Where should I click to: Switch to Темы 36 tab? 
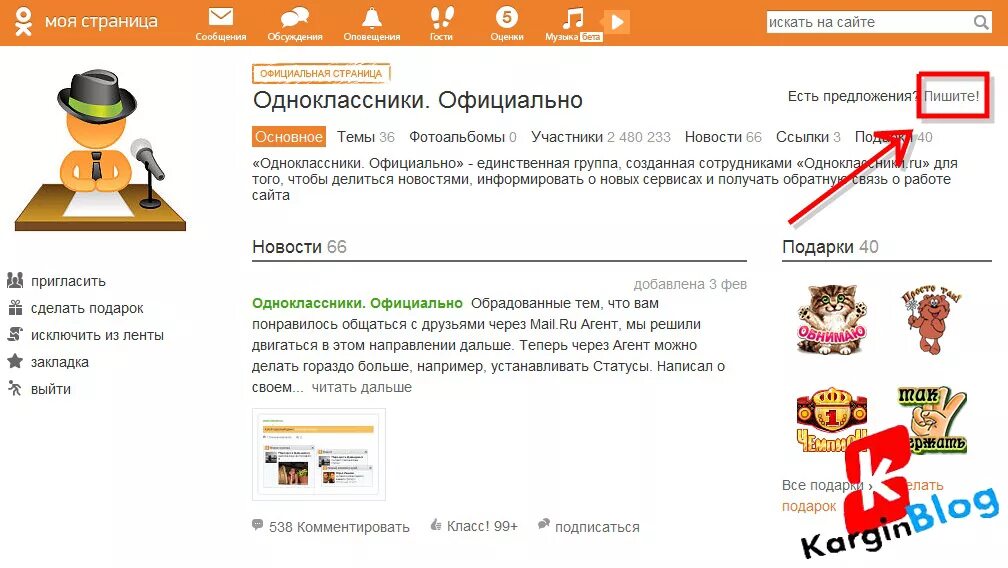pyautogui.click(x=366, y=137)
